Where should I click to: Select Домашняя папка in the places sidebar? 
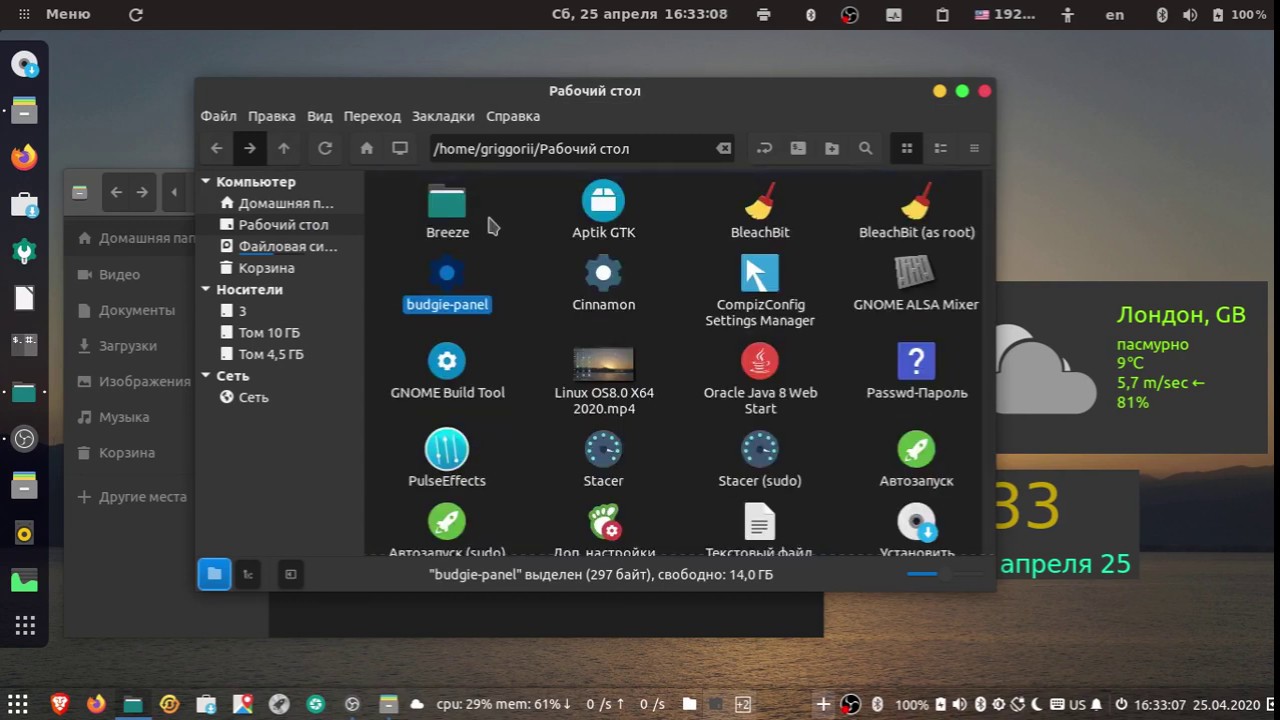point(280,203)
